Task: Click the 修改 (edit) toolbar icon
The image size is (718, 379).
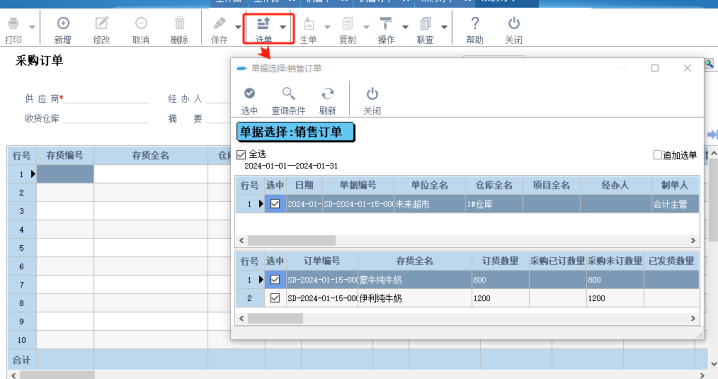Action: (x=101, y=23)
